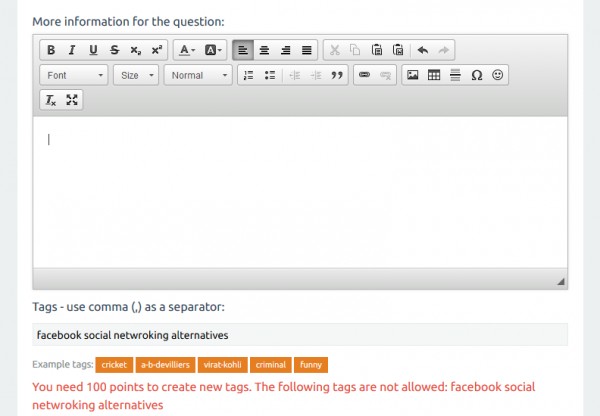This screenshot has width=600, height=416.
Task: Open the Font dropdown
Action: [74, 75]
